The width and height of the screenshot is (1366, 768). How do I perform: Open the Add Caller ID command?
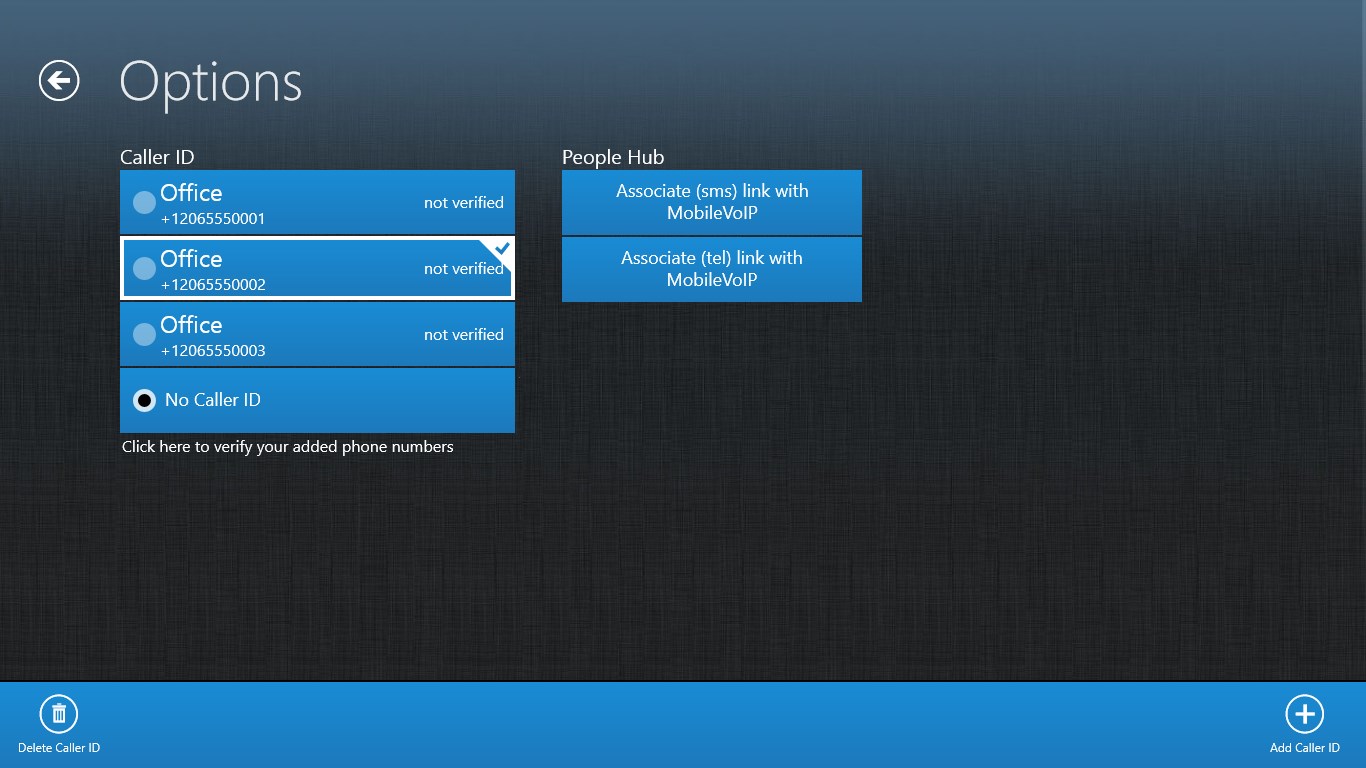pos(1304,724)
